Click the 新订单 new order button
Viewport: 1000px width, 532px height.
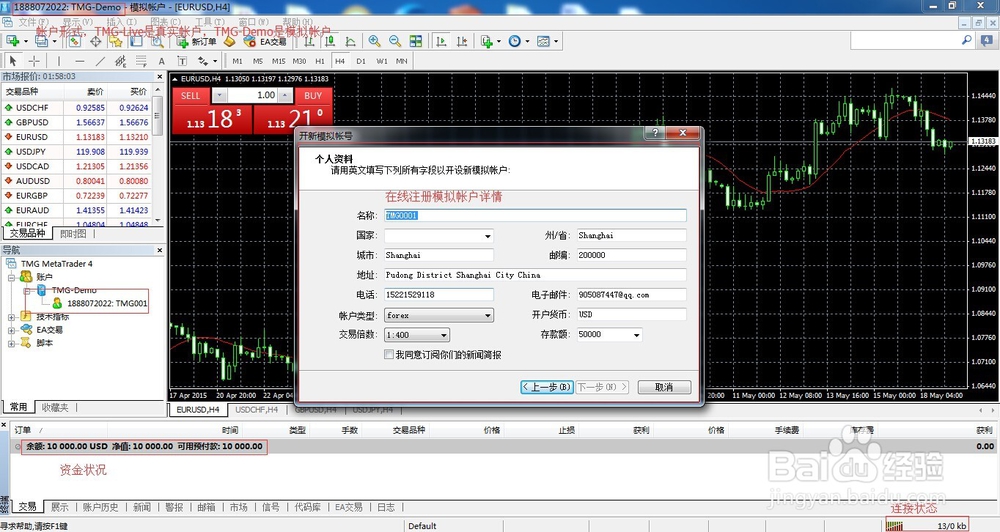(x=196, y=41)
